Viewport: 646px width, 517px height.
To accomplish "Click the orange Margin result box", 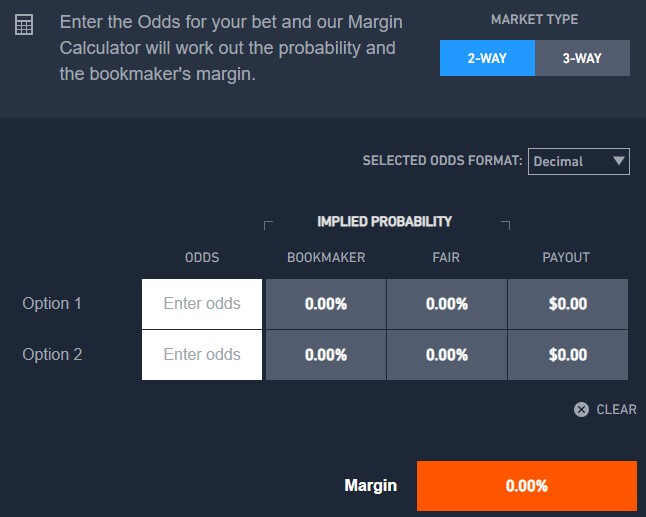I will [x=526, y=486].
